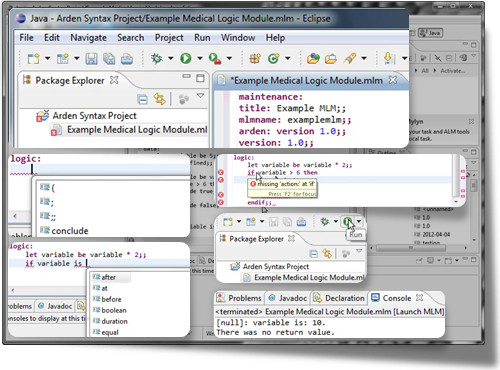Close the *Example Medical Logic Module.mlm editor tab
This screenshot has width=500, height=370.
coord(393,80)
